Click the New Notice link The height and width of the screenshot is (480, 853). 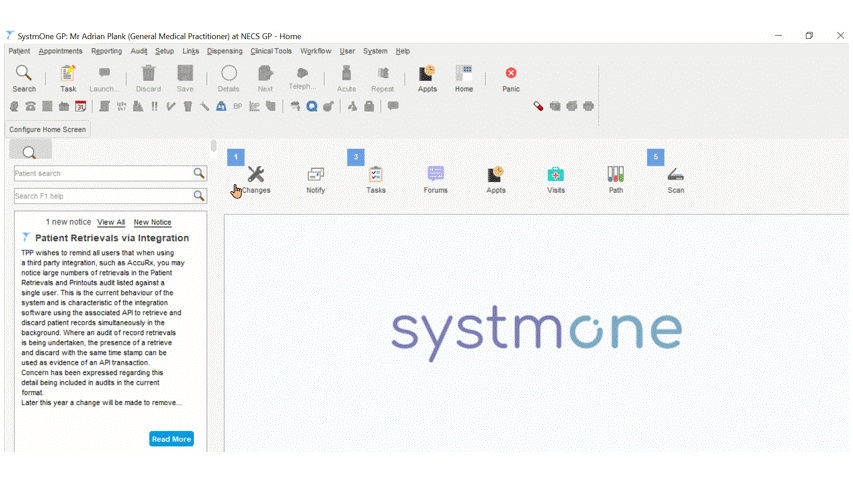[152, 222]
